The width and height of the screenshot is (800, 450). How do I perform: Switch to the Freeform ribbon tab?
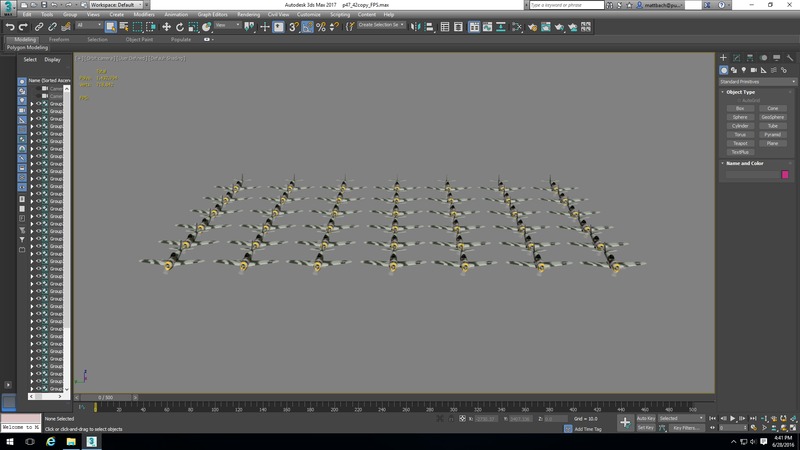59,40
